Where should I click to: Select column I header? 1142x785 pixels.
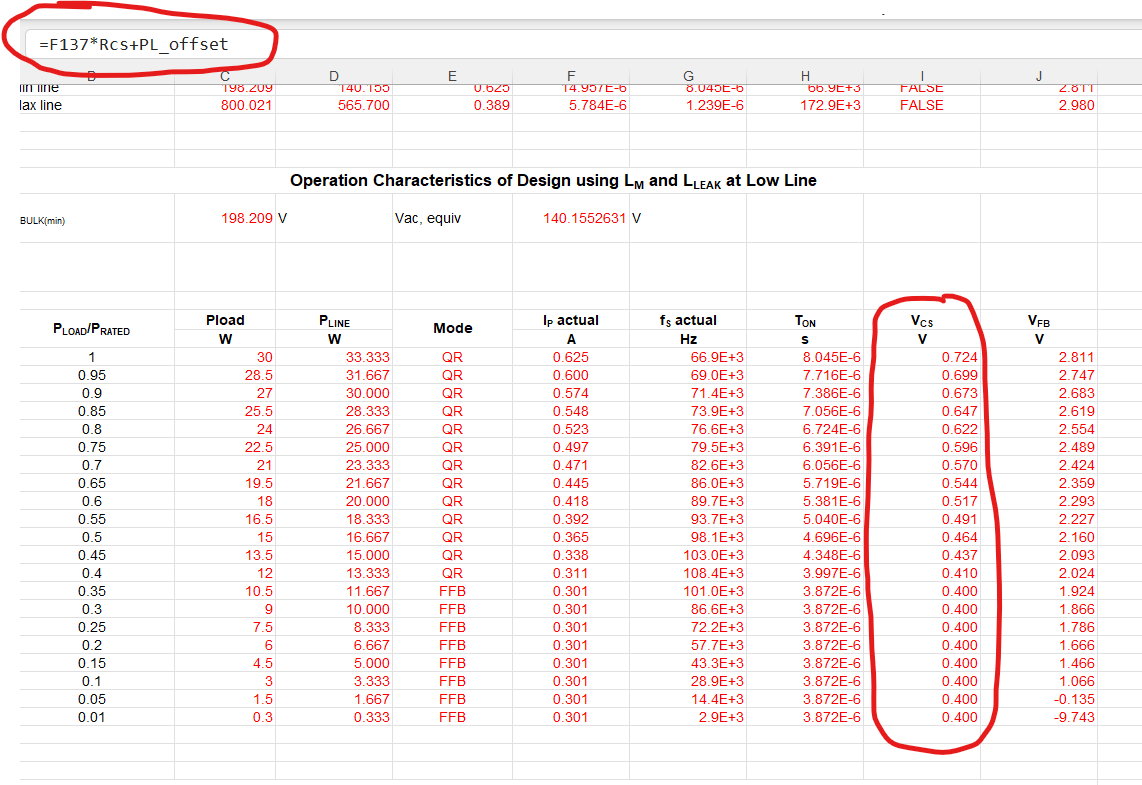coord(922,76)
